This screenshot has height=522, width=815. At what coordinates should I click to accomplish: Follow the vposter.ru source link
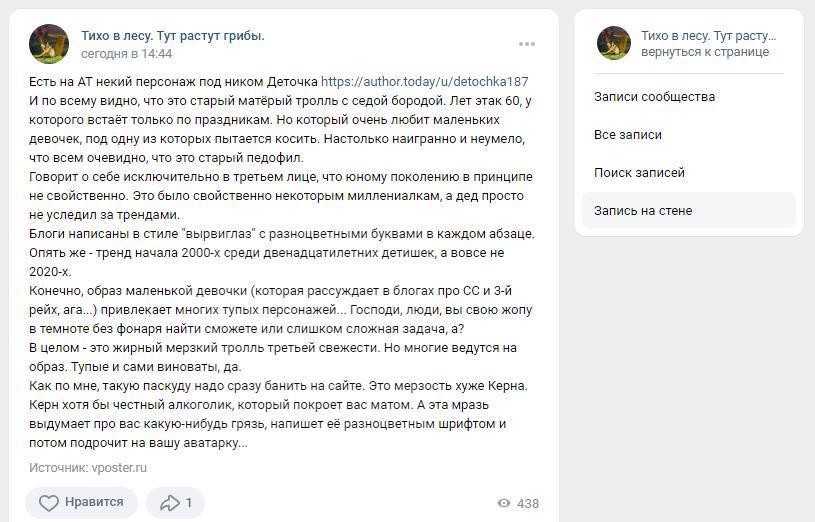pyautogui.click(x=118, y=467)
